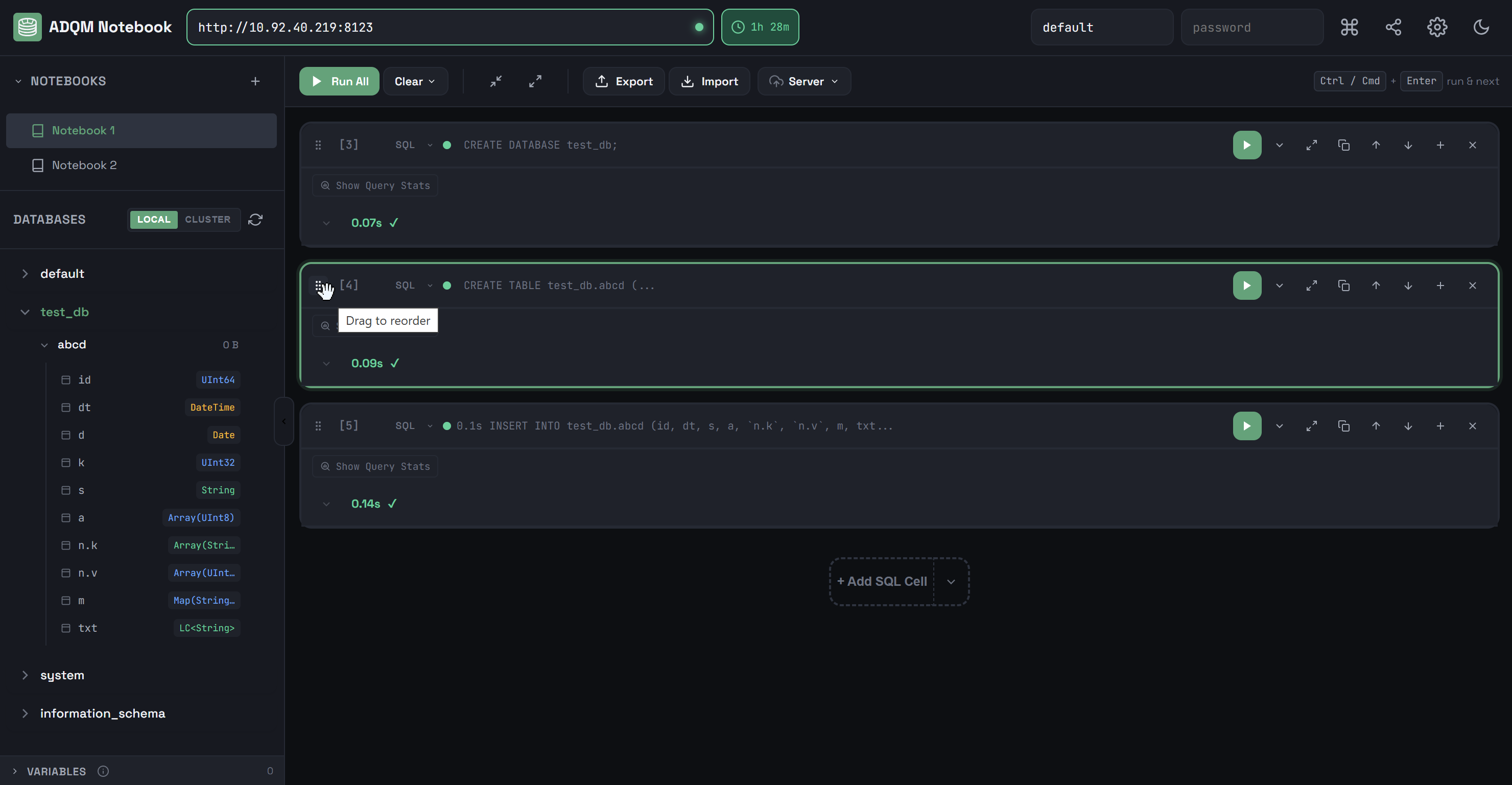This screenshot has width=1512, height=785.
Task: Click the keyboard shortcuts command icon
Action: [1349, 27]
